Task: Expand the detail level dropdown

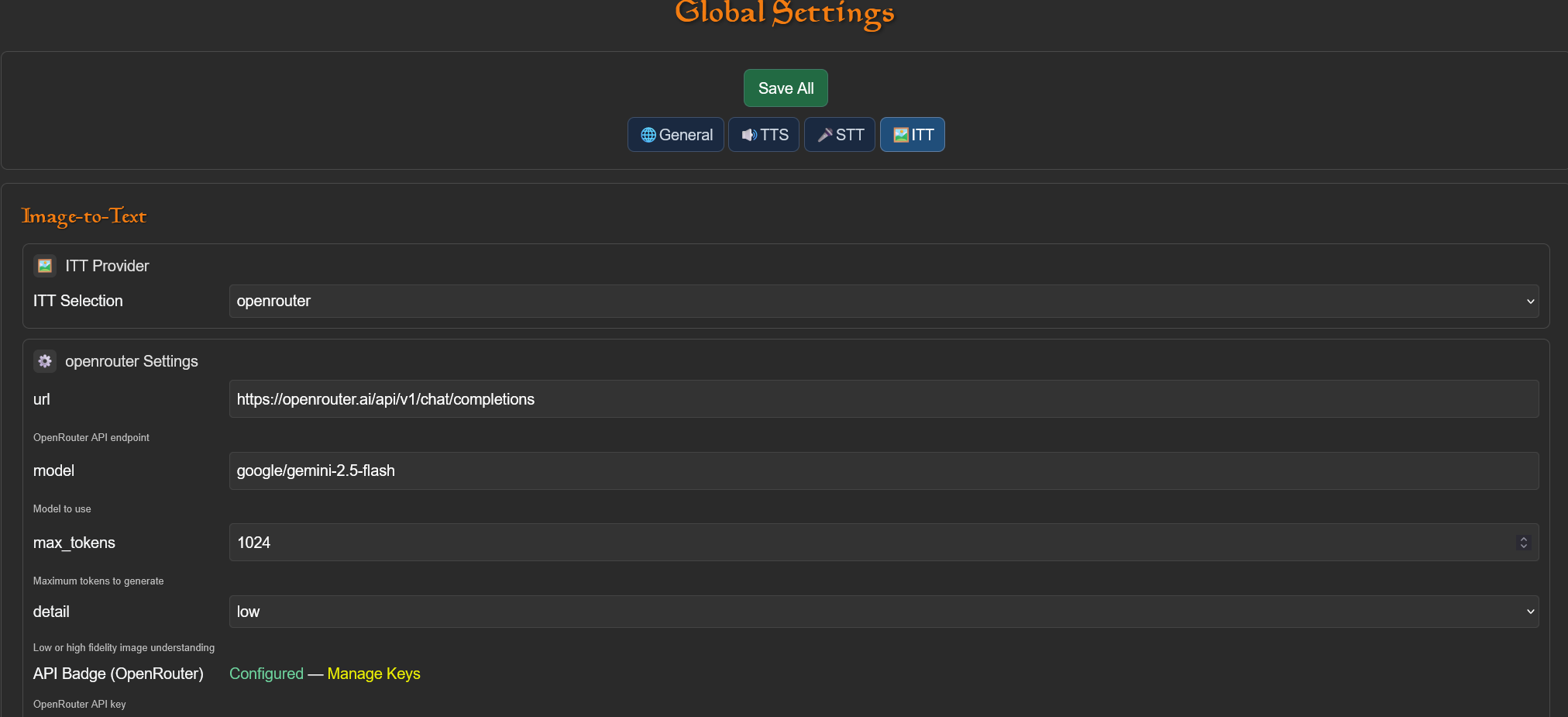Action: tap(883, 612)
